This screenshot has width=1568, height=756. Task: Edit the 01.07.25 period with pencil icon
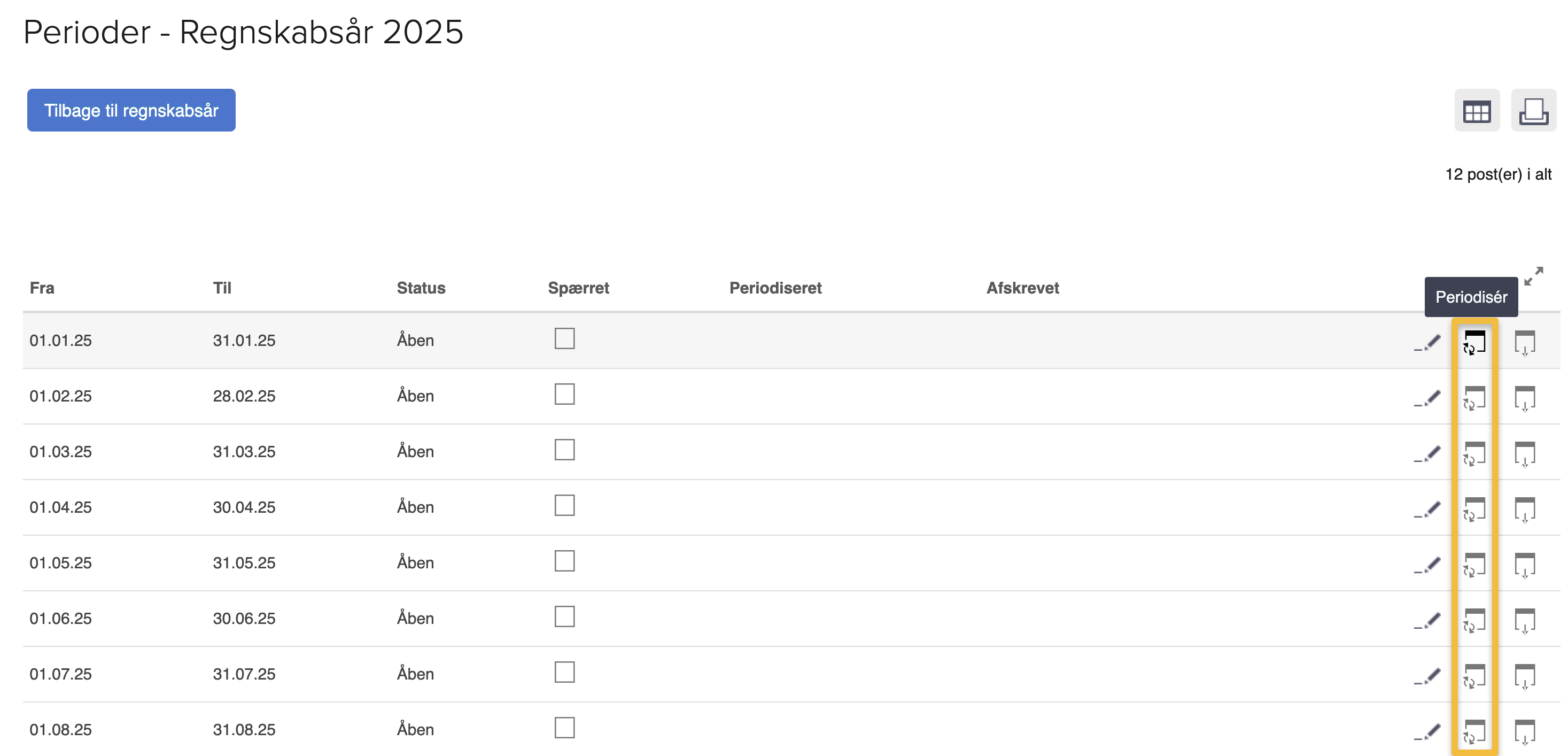point(1428,676)
